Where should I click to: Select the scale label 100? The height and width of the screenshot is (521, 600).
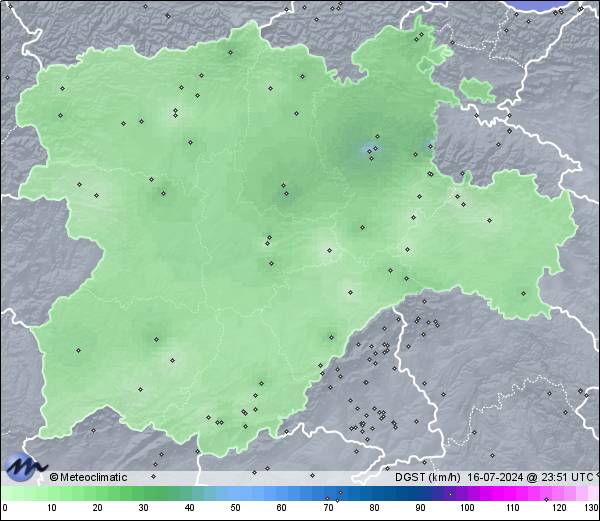point(467,508)
